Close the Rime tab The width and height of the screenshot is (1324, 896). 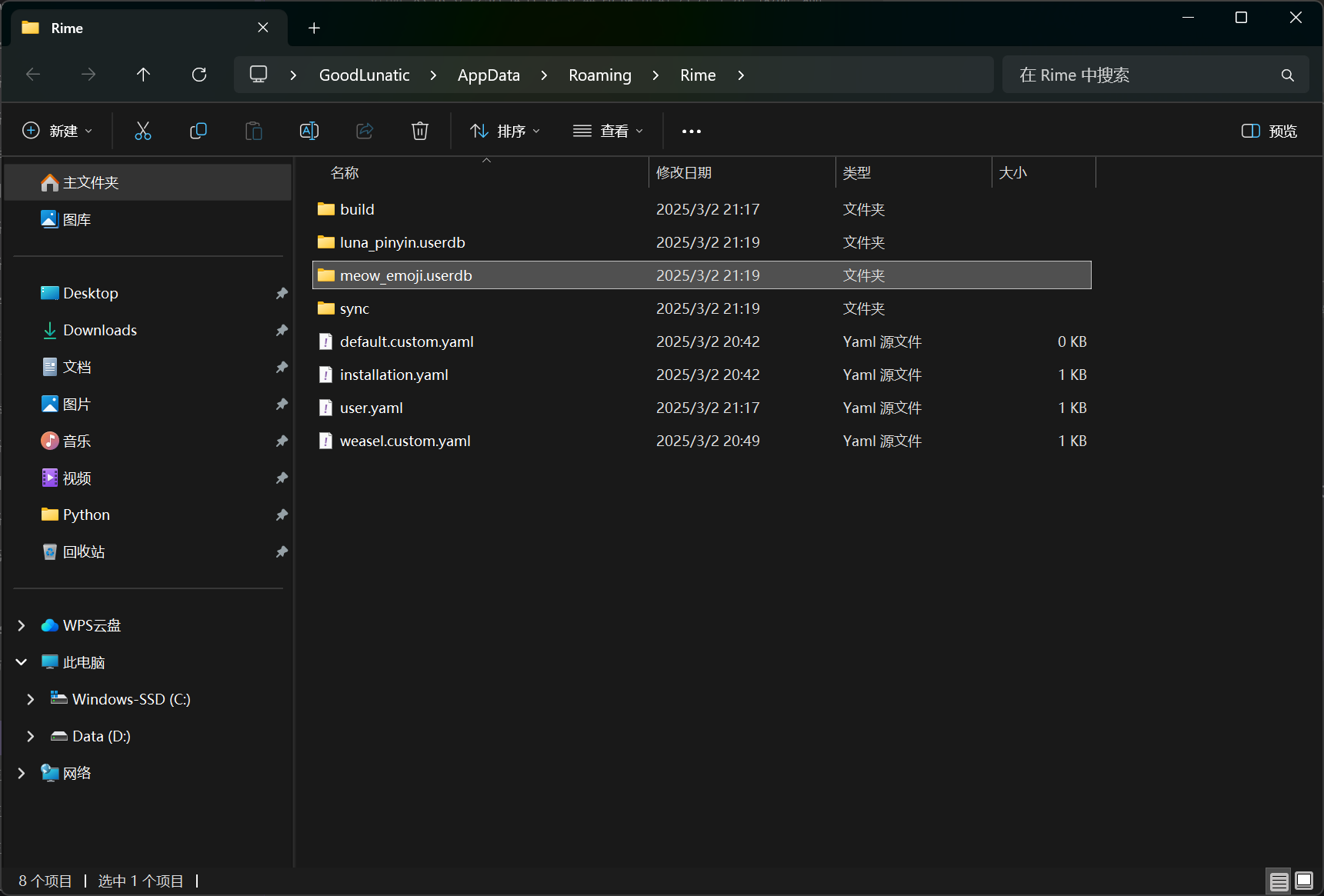coord(263,28)
